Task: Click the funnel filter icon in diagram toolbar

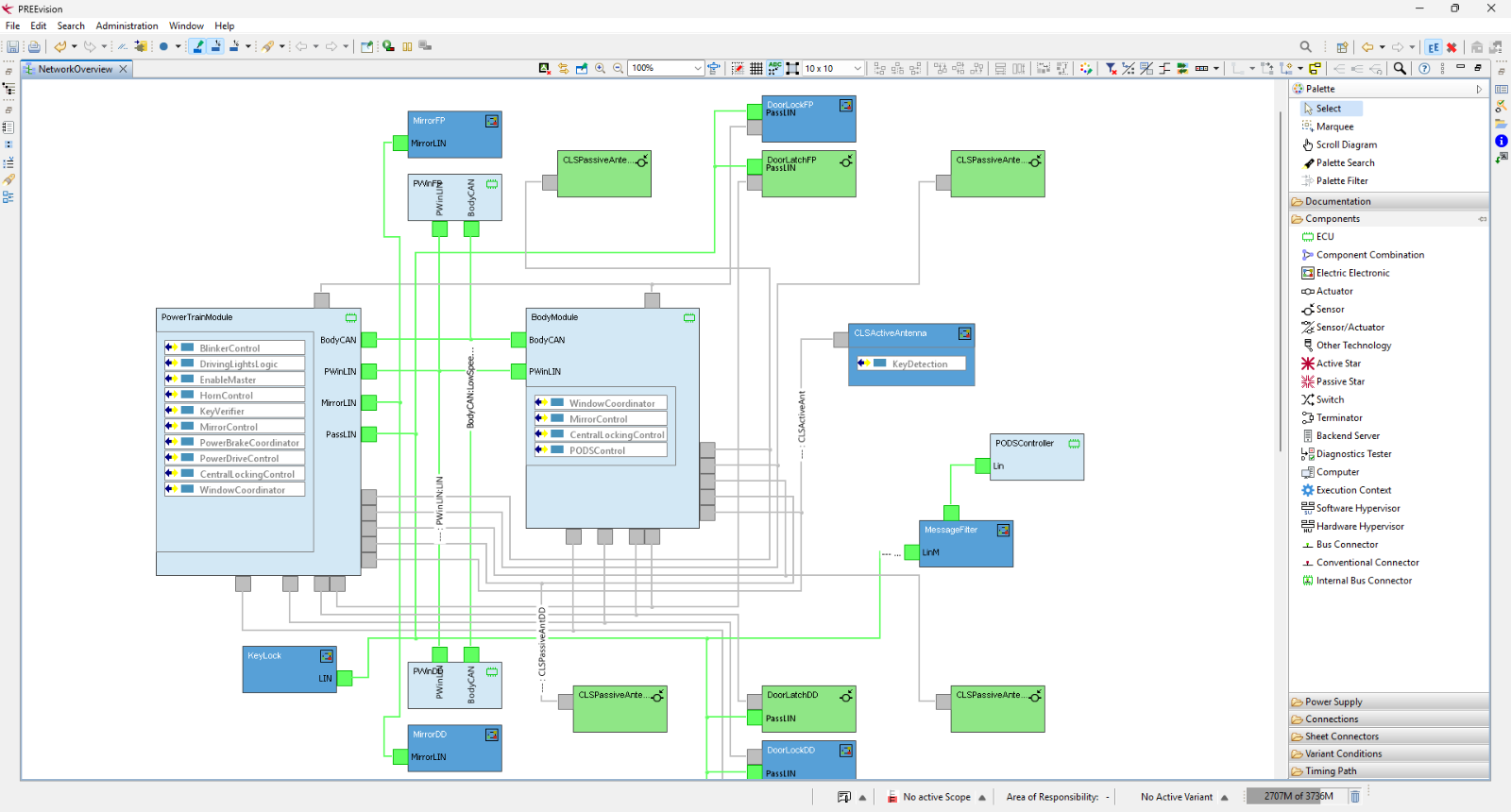Action: click(x=1112, y=68)
